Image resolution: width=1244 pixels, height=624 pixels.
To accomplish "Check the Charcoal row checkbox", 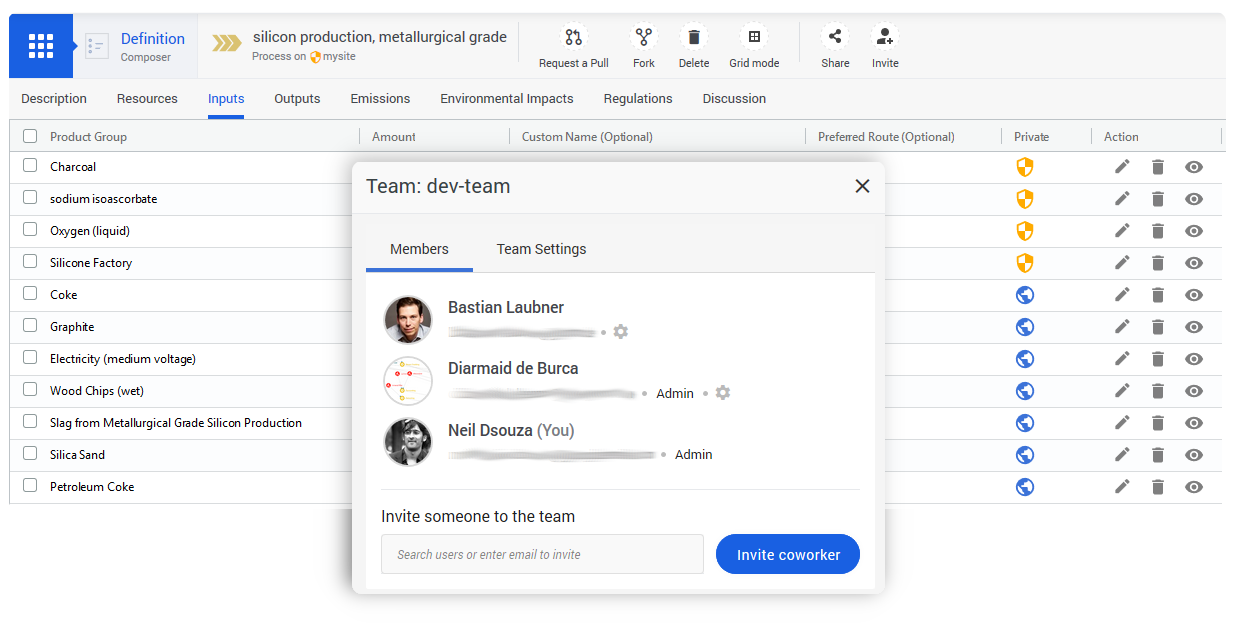I will tap(30, 166).
